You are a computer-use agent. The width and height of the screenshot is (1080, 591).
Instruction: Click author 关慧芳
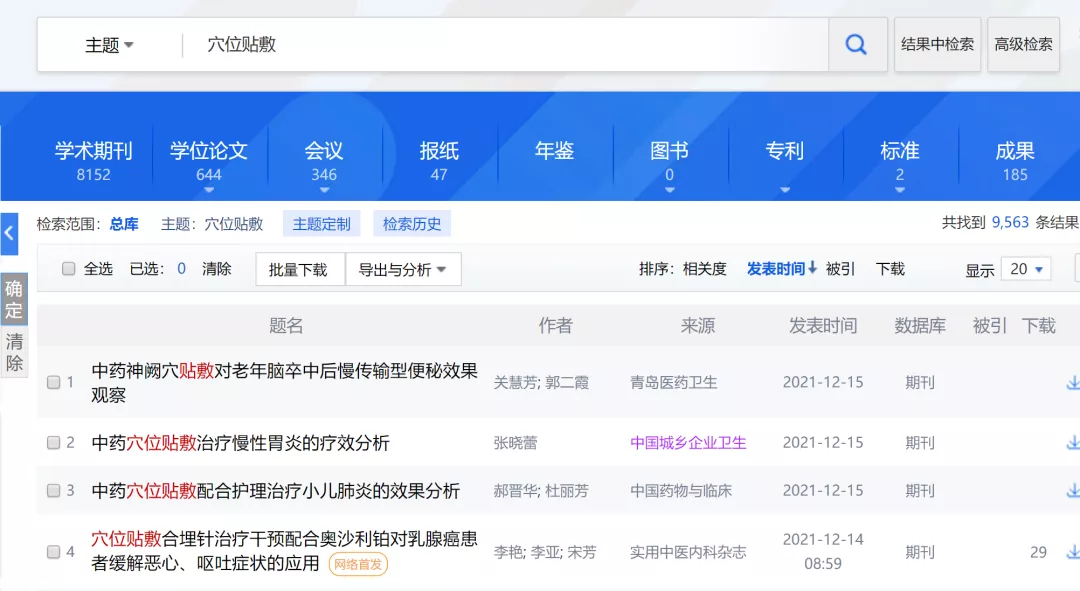click(x=515, y=383)
